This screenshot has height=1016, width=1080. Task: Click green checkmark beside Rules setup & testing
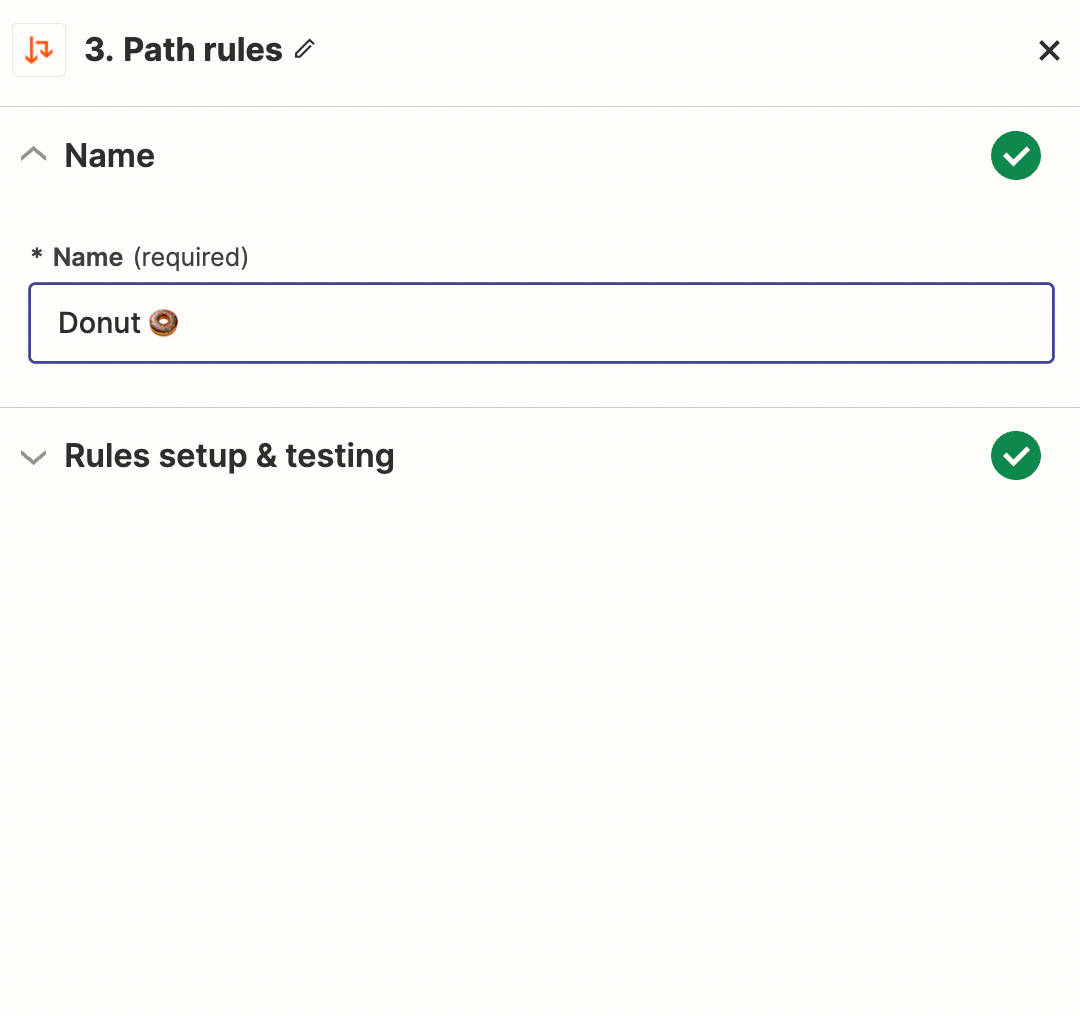pos(1015,456)
